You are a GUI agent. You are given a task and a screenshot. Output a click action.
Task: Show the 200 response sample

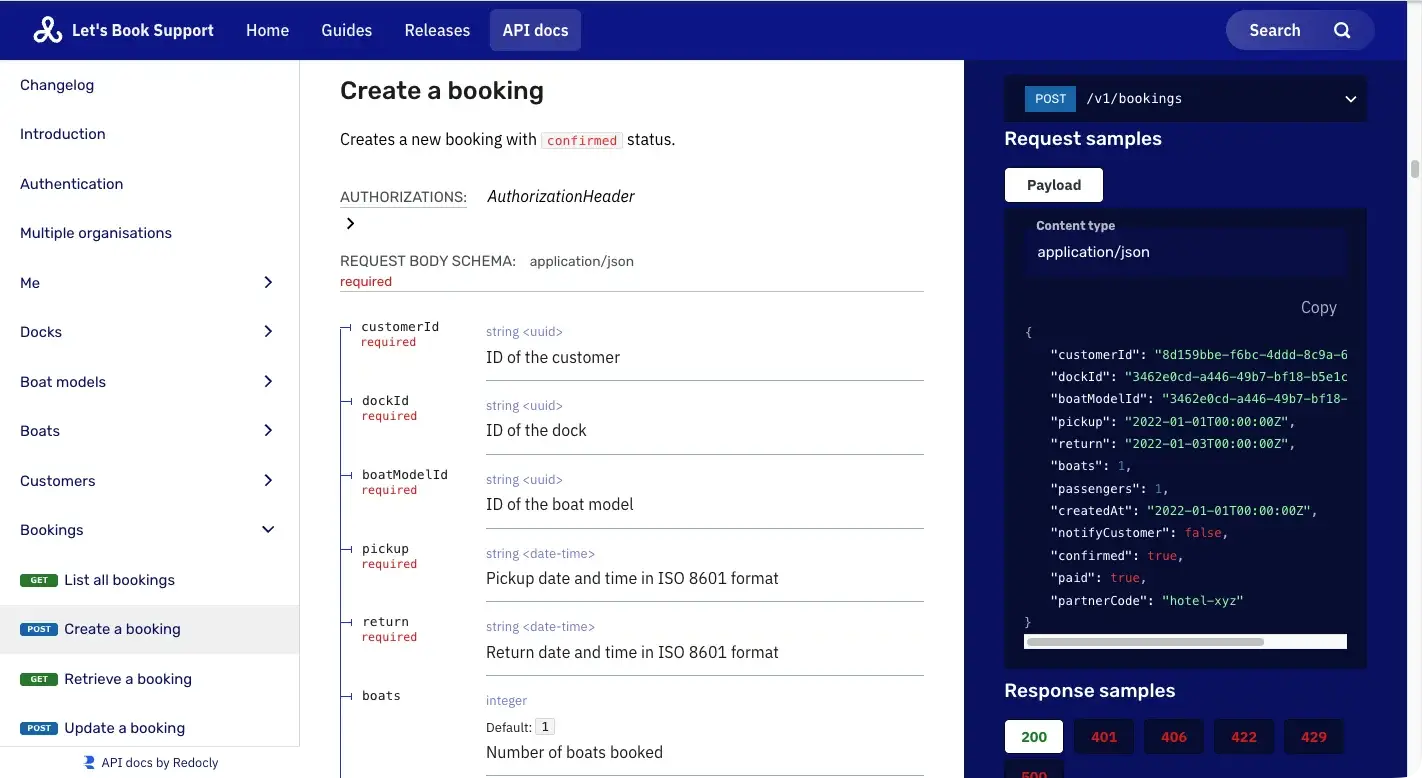coord(1034,737)
